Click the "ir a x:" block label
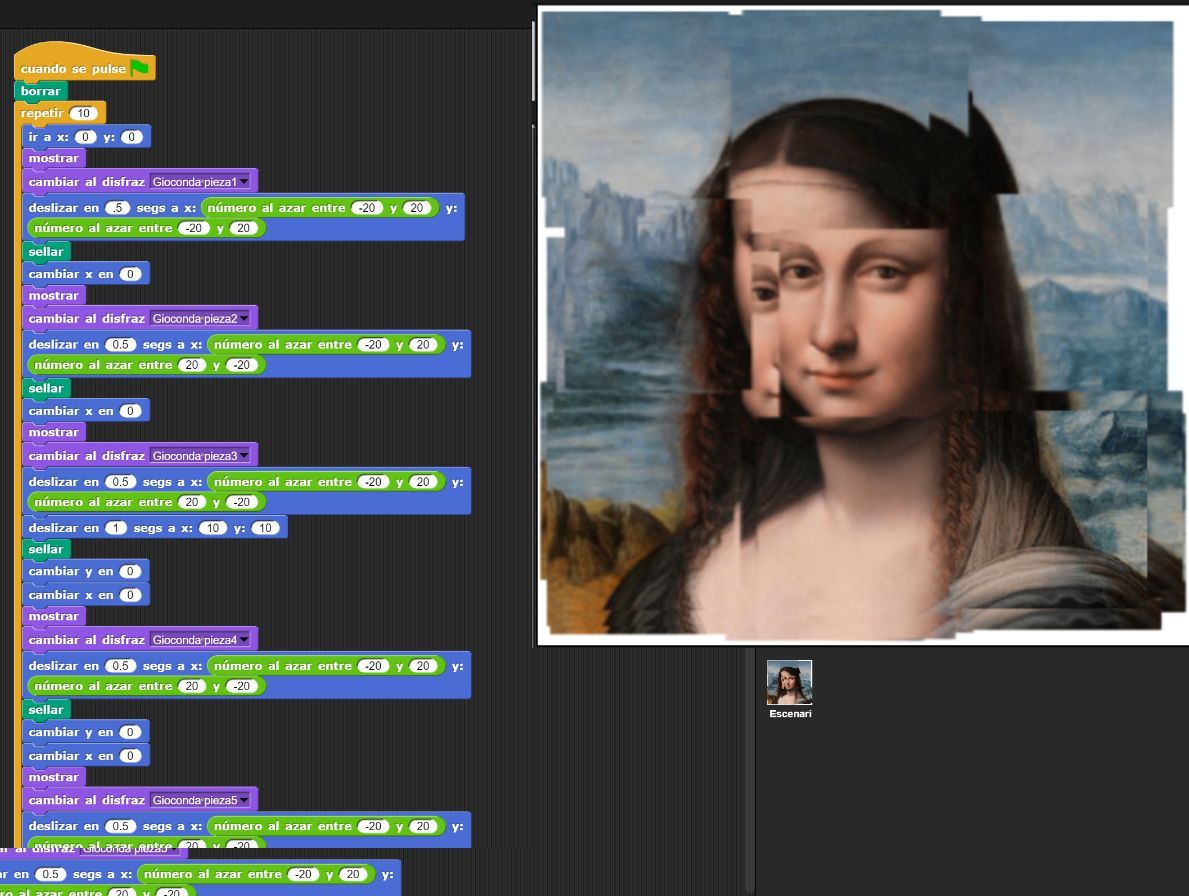This screenshot has height=896, width=1189. (x=48, y=137)
